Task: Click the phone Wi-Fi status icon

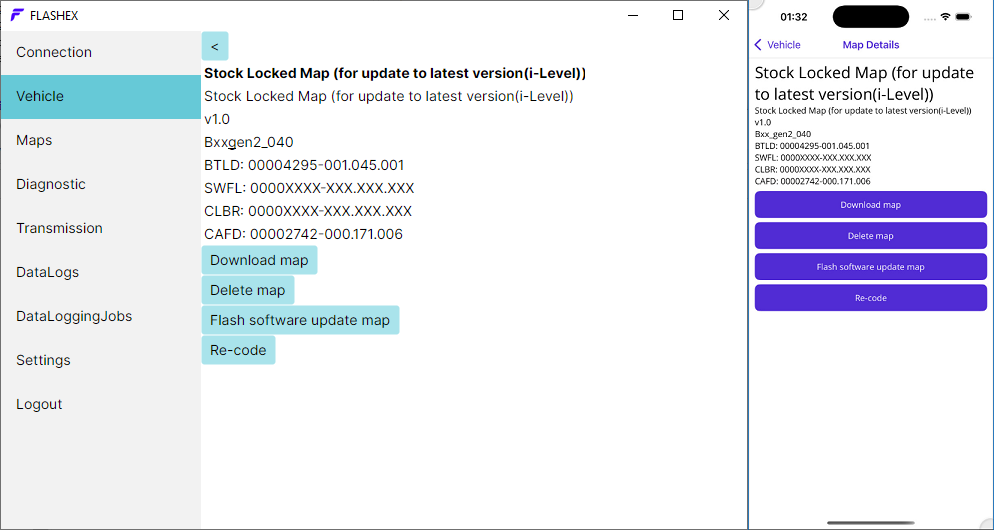Action: coord(945,17)
